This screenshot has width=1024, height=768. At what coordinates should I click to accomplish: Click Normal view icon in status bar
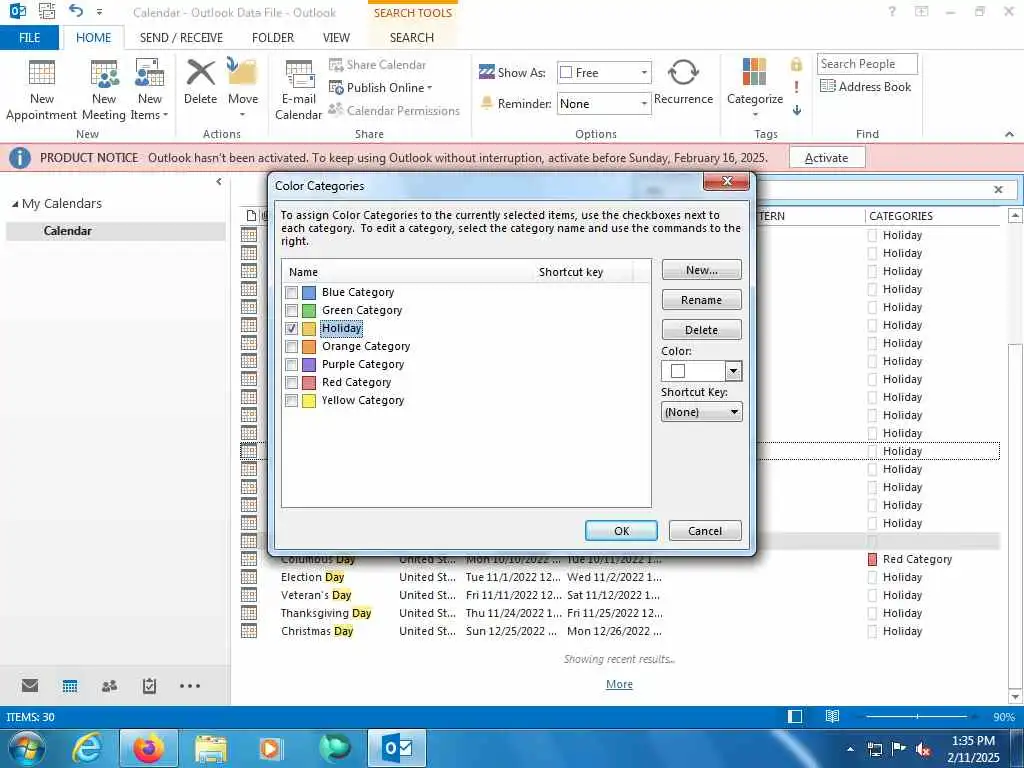pyautogui.click(x=795, y=716)
